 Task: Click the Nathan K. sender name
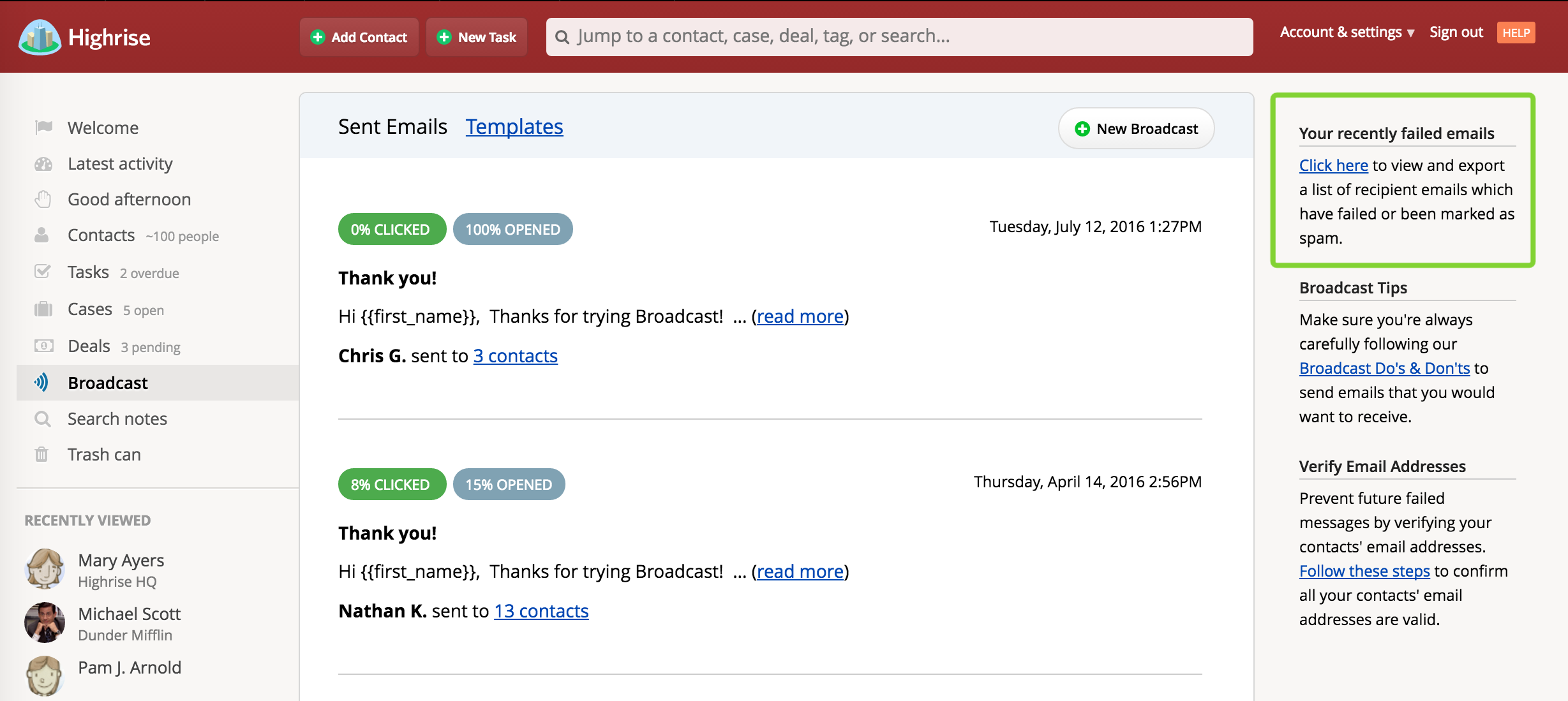(x=382, y=611)
